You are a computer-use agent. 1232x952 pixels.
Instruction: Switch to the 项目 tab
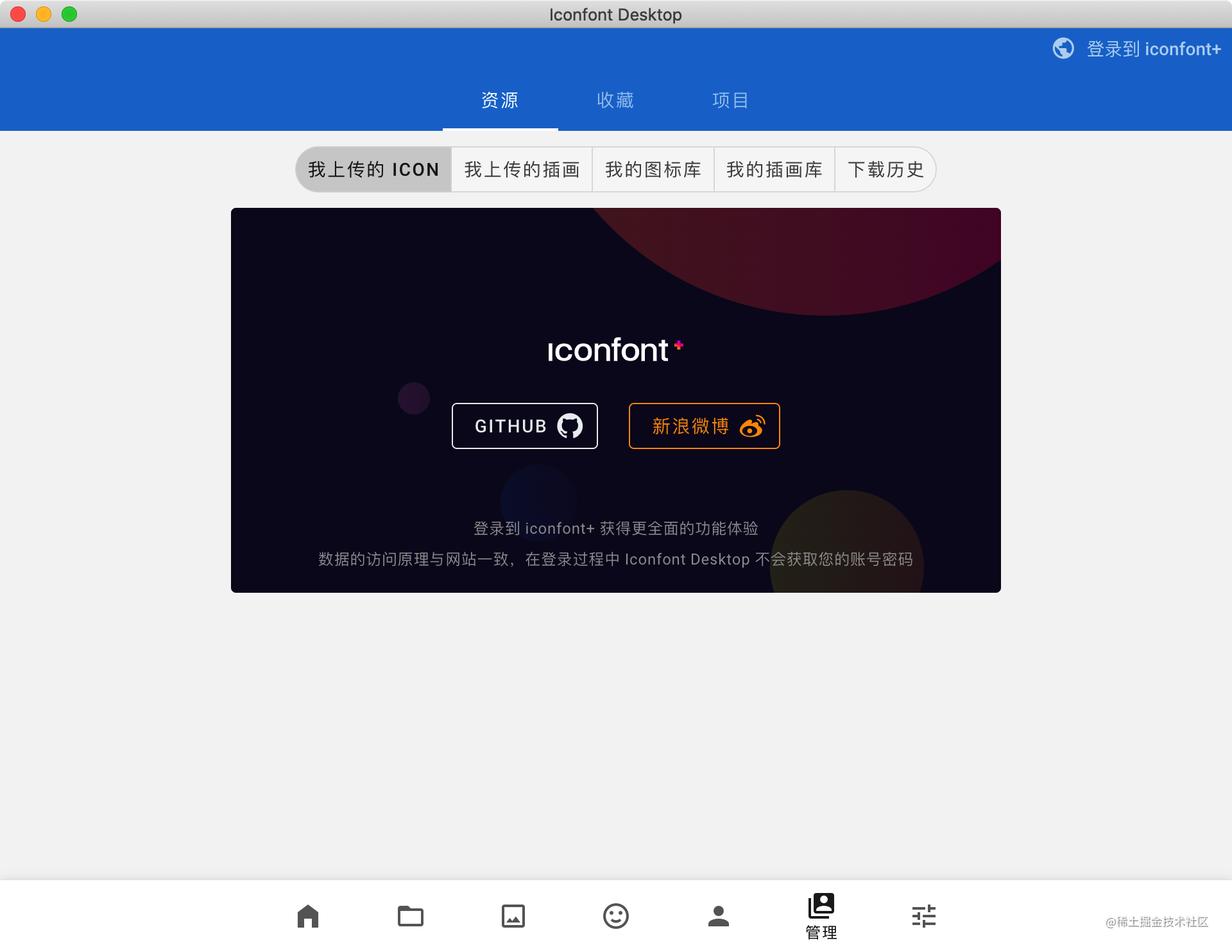tap(731, 100)
